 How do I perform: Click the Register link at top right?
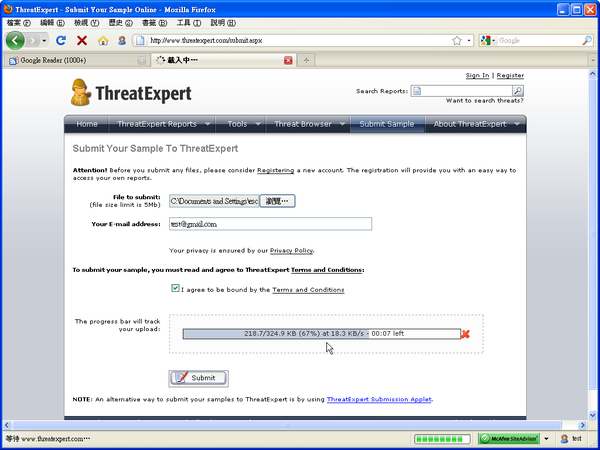coord(510,75)
